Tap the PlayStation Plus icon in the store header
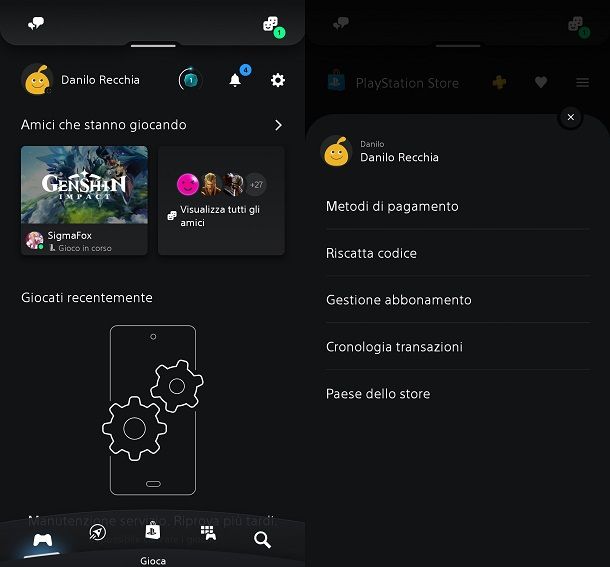Image resolution: width=610 pixels, height=567 pixels. click(x=499, y=82)
